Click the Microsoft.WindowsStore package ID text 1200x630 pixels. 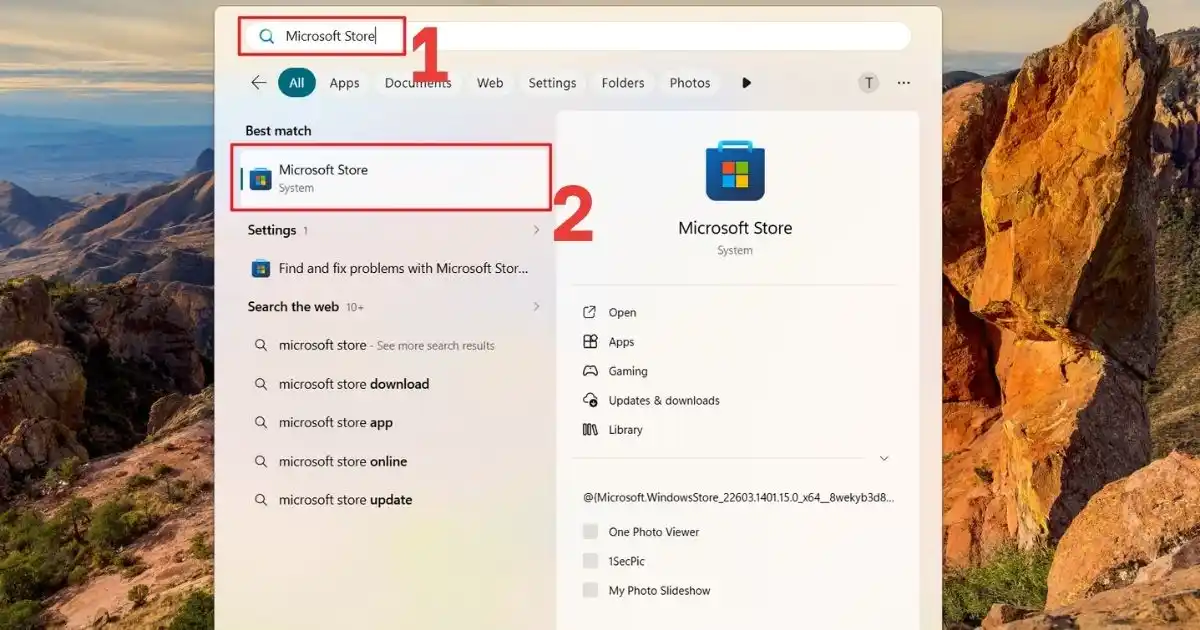pyautogui.click(x=739, y=497)
